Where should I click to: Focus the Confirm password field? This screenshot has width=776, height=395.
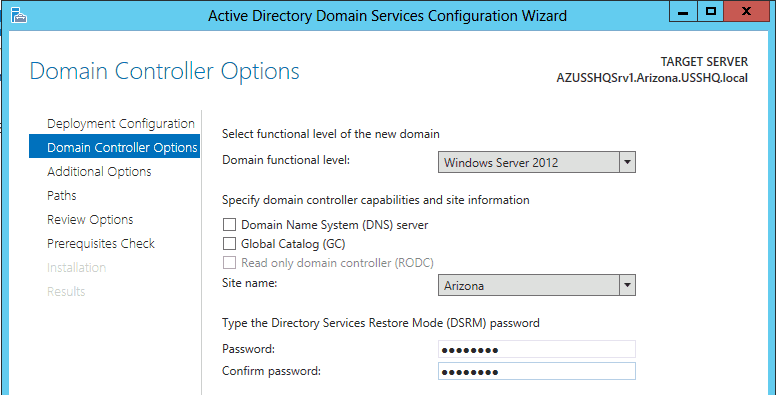point(536,371)
